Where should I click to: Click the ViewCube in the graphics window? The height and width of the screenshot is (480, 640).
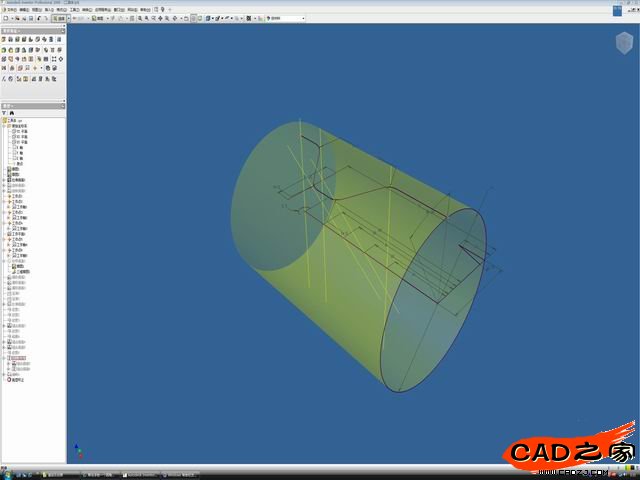(x=624, y=41)
